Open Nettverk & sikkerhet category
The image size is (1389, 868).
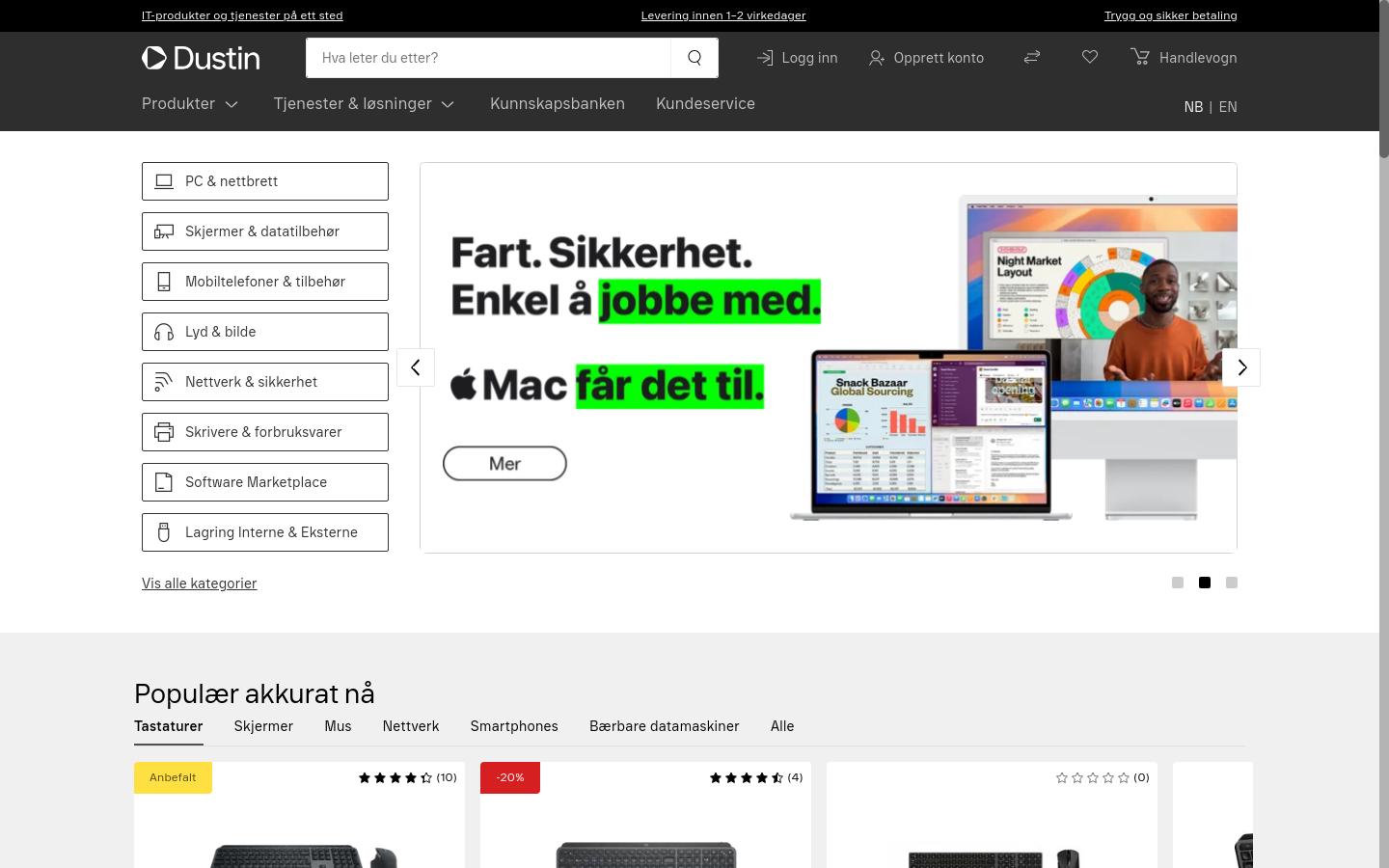(x=265, y=382)
